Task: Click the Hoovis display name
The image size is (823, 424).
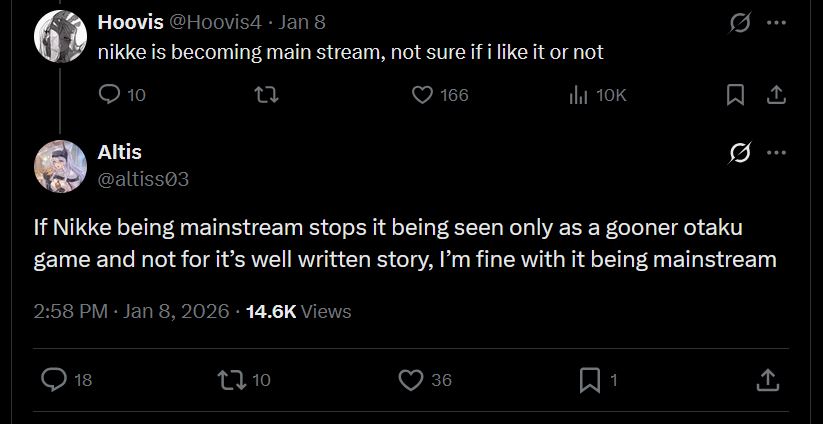Action: 125,21
